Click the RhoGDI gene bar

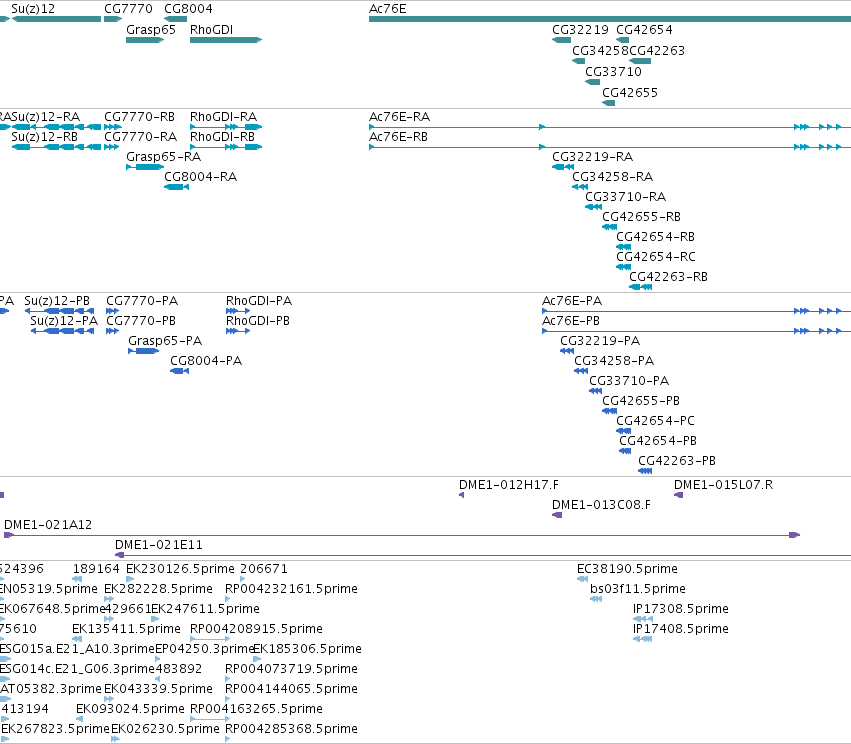pyautogui.click(x=226, y=40)
